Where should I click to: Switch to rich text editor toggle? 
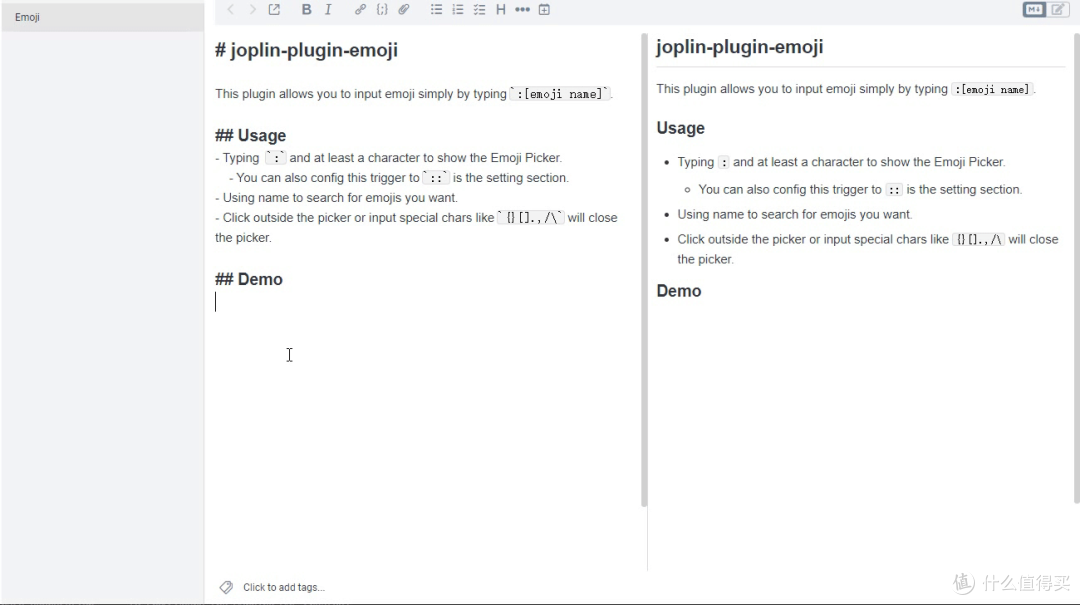point(1058,9)
